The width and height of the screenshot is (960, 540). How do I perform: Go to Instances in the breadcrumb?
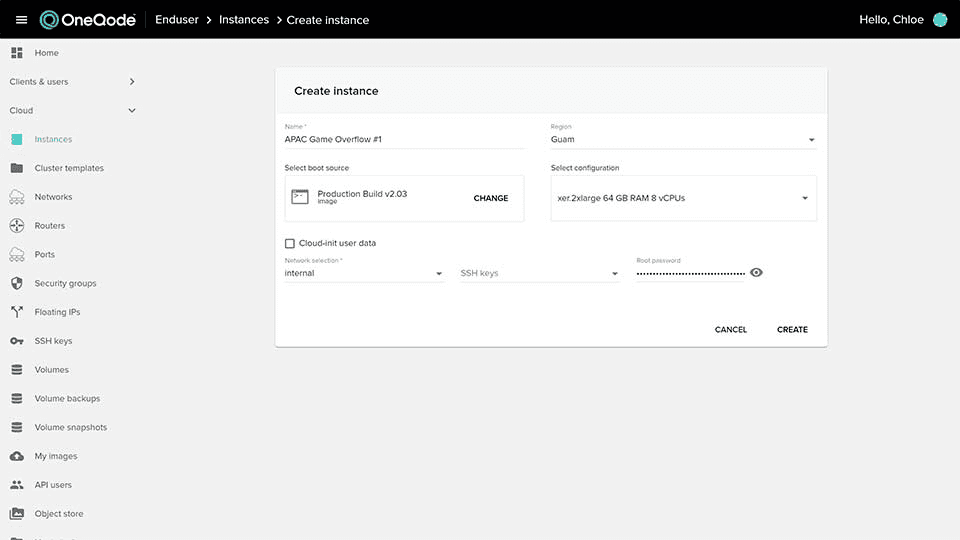[x=244, y=20]
